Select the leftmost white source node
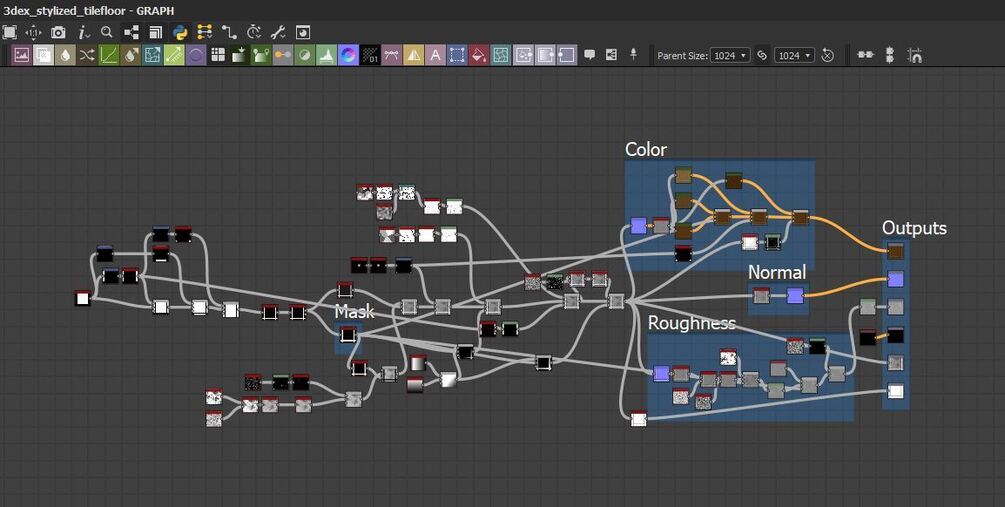The height and width of the screenshot is (507, 1005). [82, 298]
